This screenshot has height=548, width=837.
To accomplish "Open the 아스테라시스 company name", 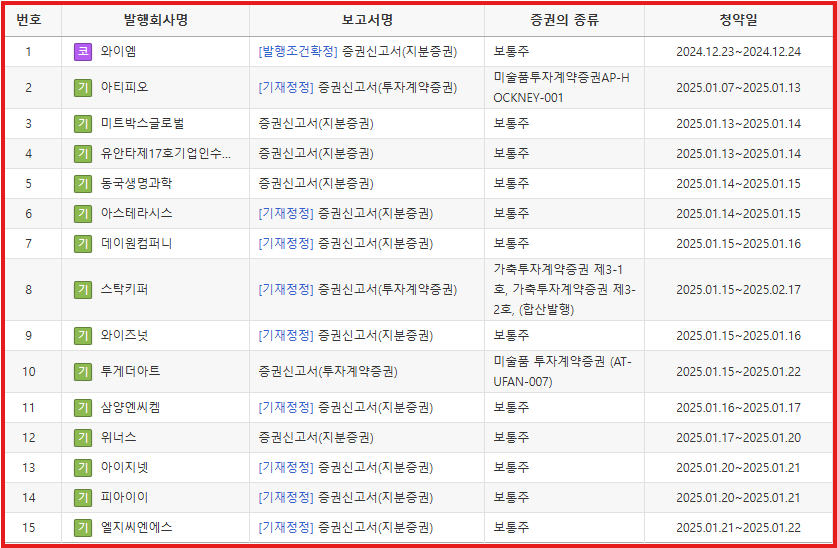I will tap(136, 213).
